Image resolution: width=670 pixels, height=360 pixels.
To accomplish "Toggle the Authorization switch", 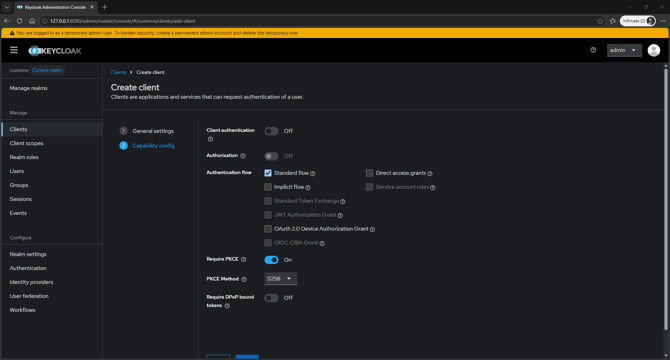I will pyautogui.click(x=271, y=156).
